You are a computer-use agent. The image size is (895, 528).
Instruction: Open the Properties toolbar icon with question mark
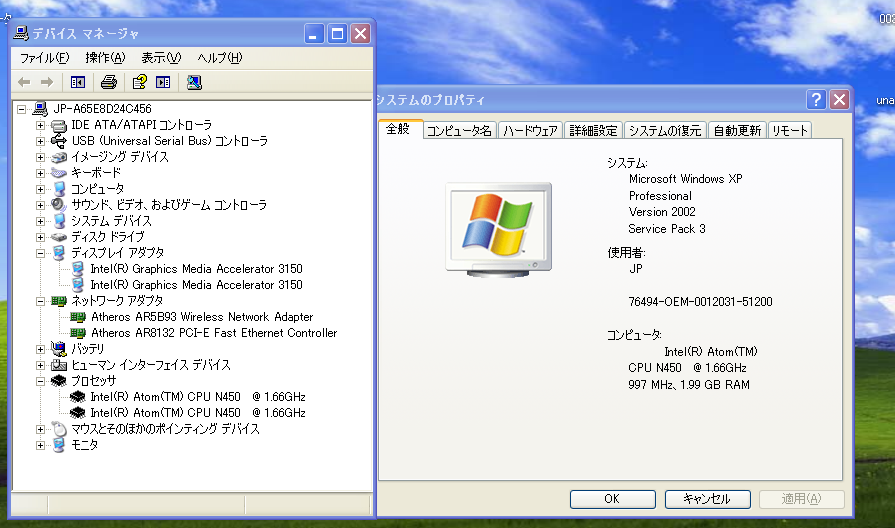click(x=139, y=82)
